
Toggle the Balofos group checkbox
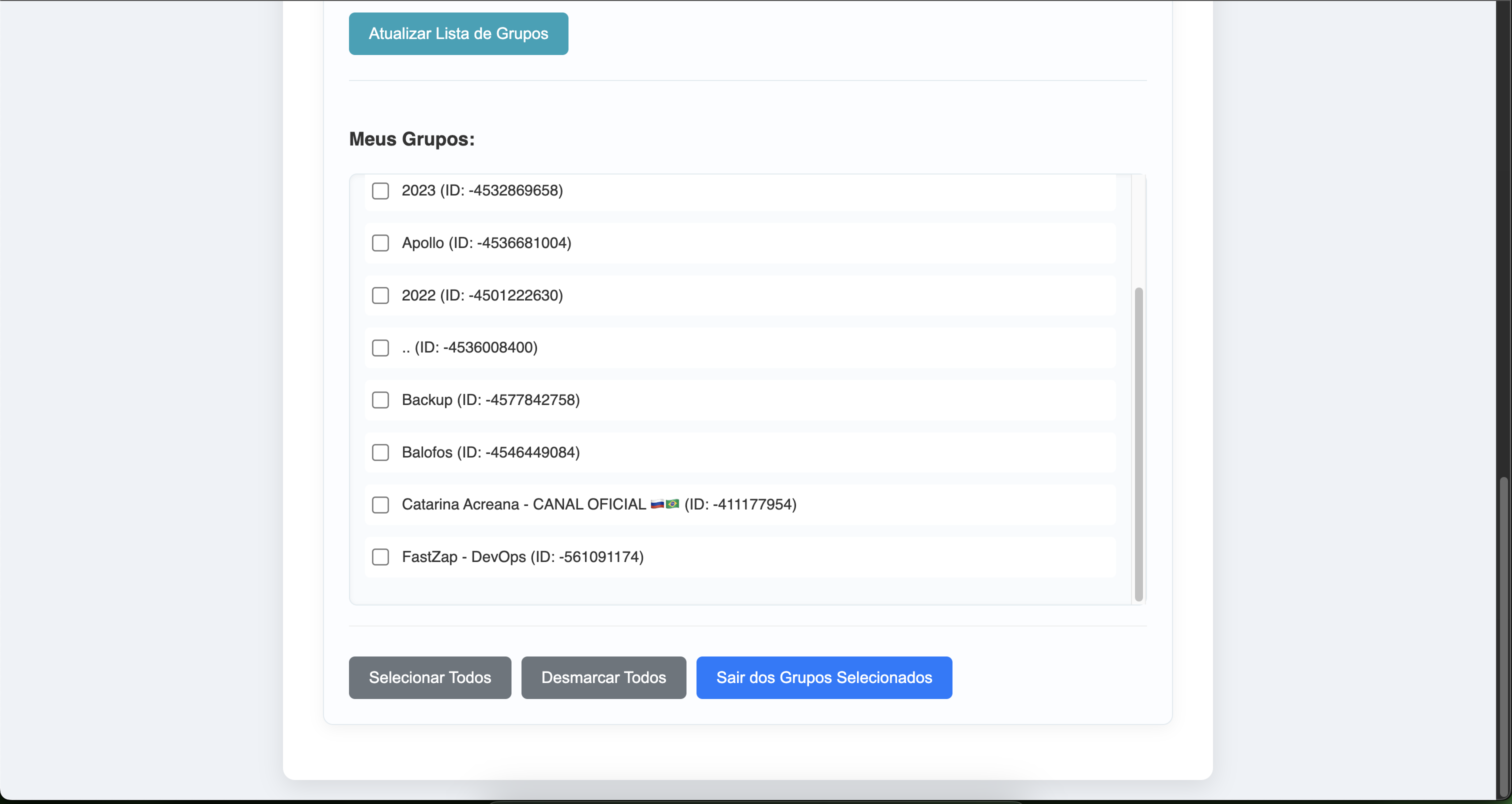coord(380,452)
